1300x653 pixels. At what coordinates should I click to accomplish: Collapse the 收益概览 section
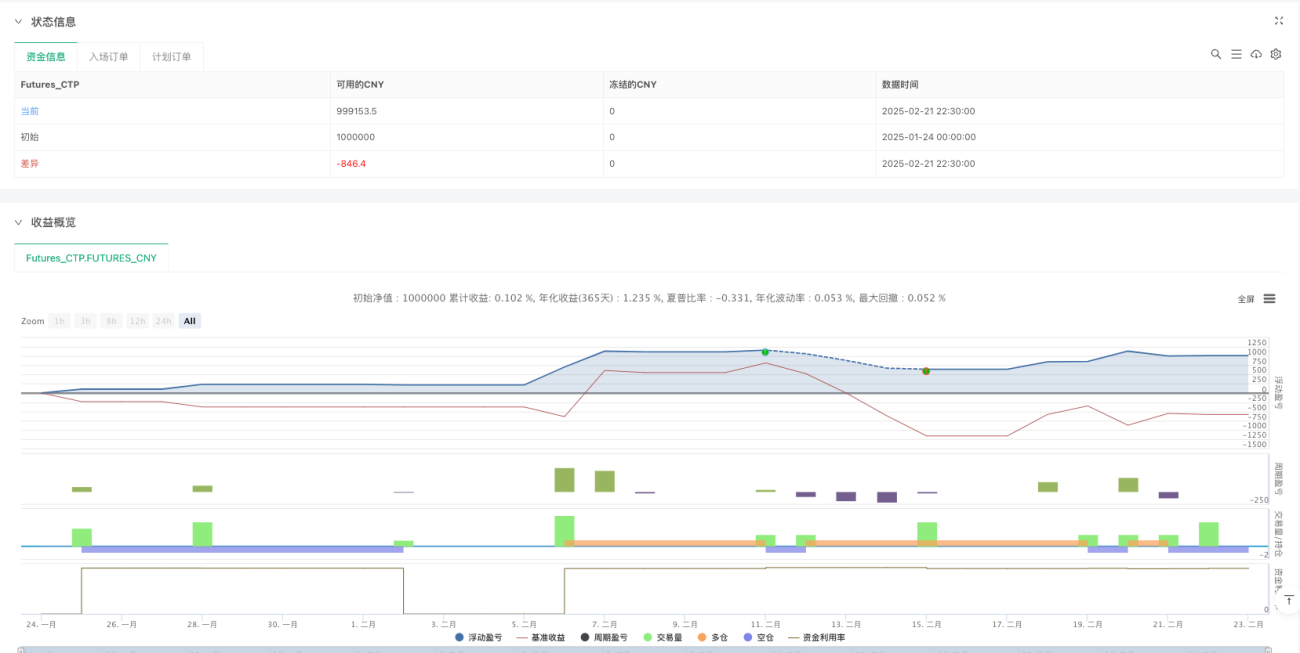click(18, 222)
